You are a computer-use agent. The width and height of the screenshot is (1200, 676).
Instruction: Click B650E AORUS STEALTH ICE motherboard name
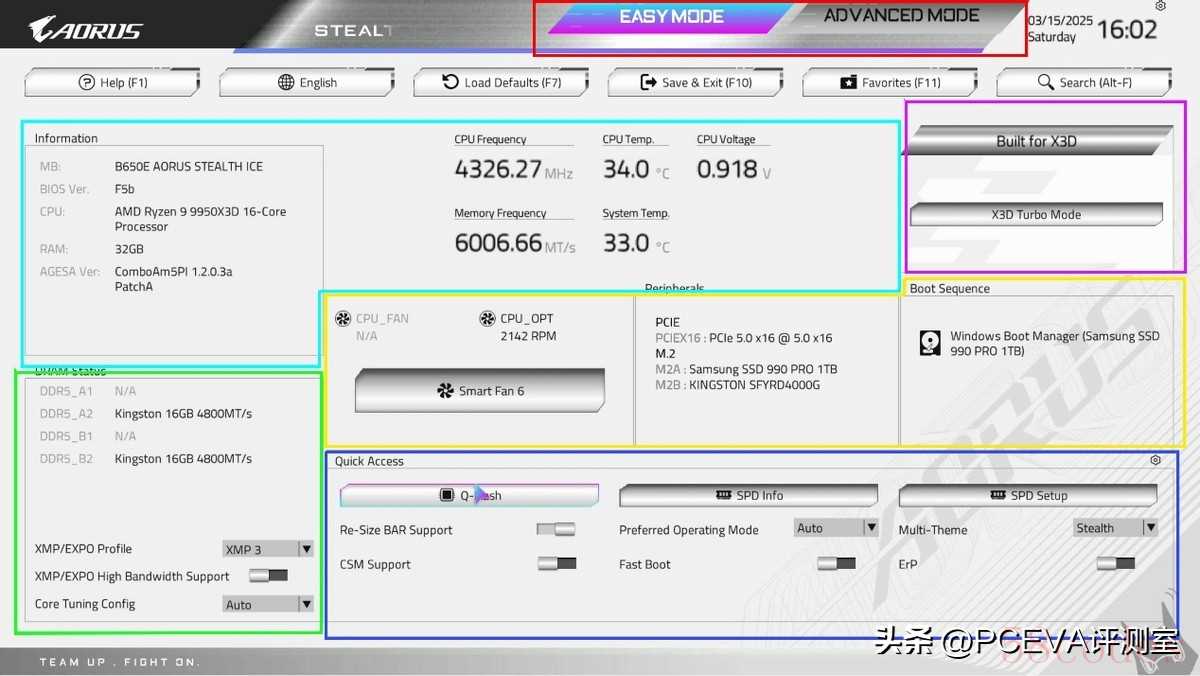pyautogui.click(x=189, y=166)
